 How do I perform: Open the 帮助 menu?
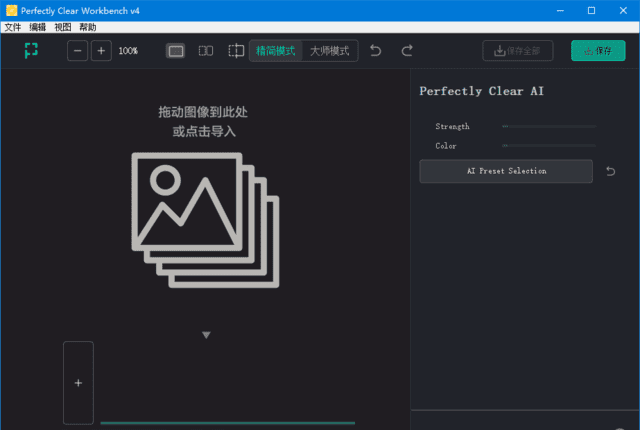[x=88, y=27]
